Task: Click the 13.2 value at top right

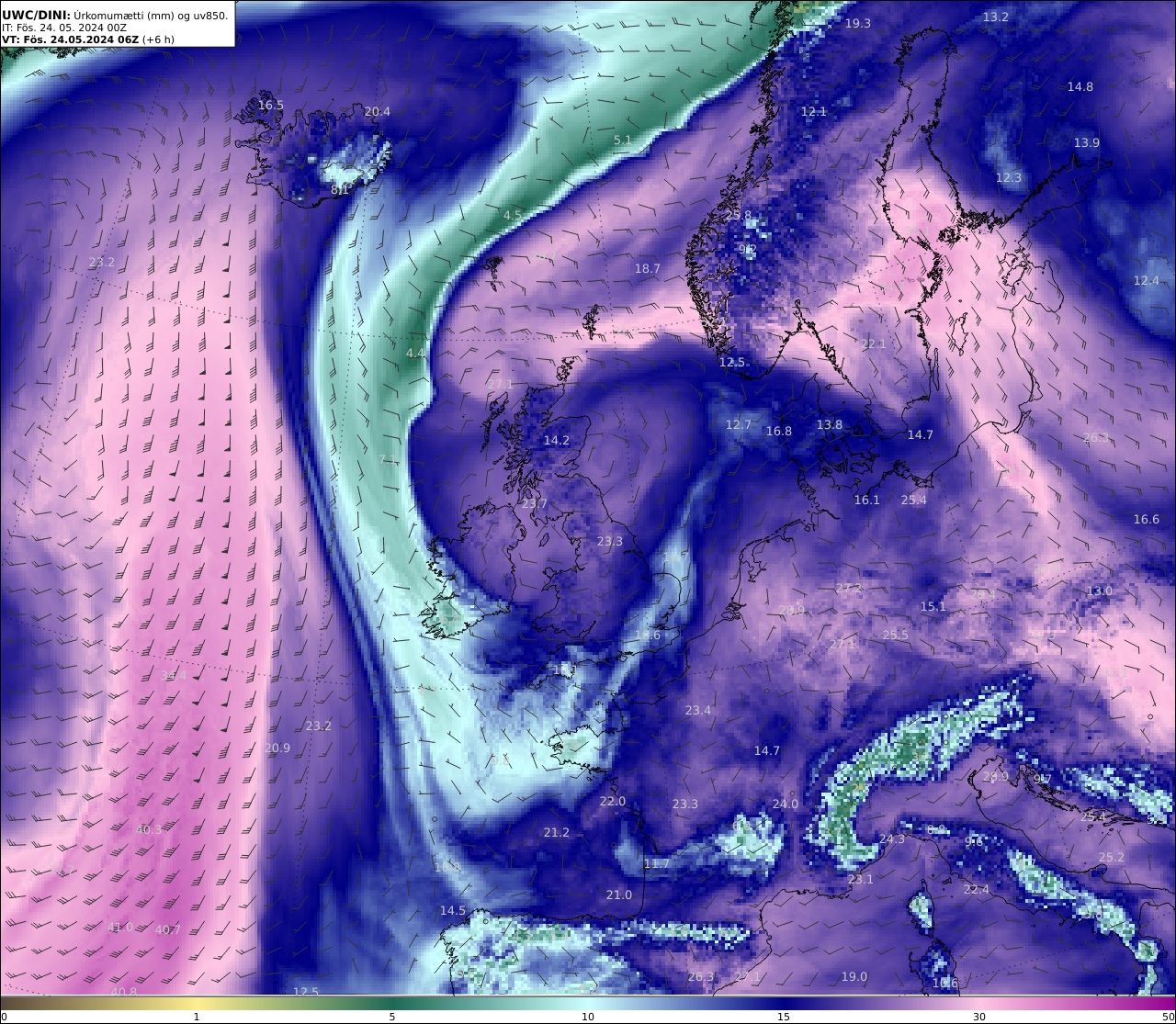Action: click(996, 17)
